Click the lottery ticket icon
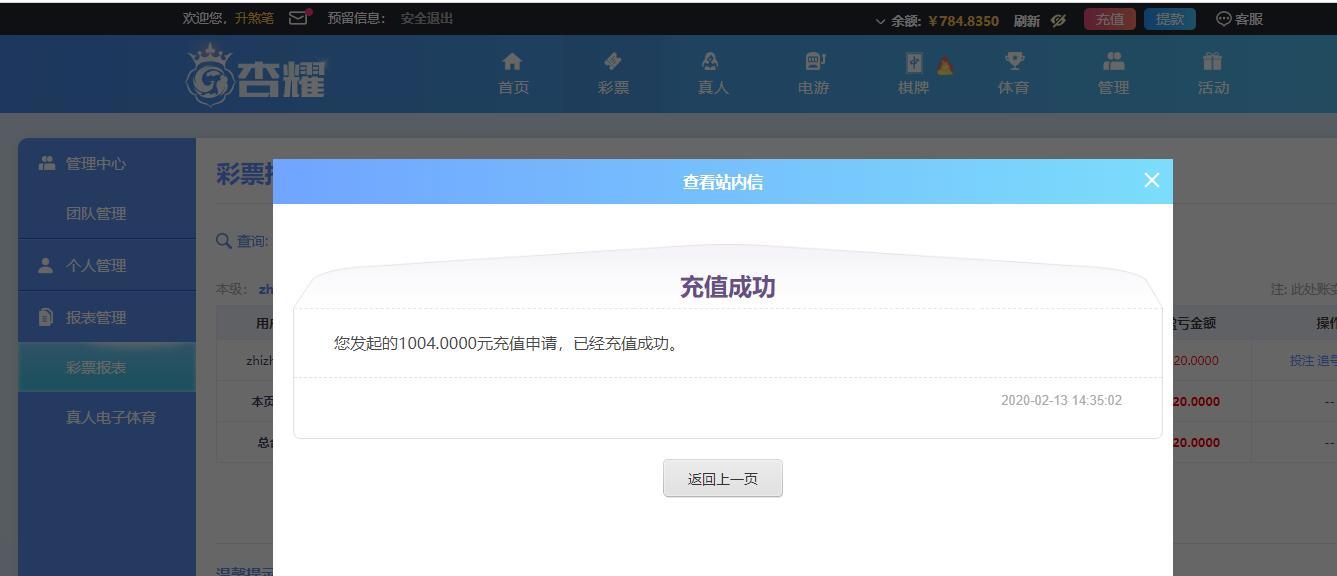The height and width of the screenshot is (576, 1337). click(x=613, y=62)
